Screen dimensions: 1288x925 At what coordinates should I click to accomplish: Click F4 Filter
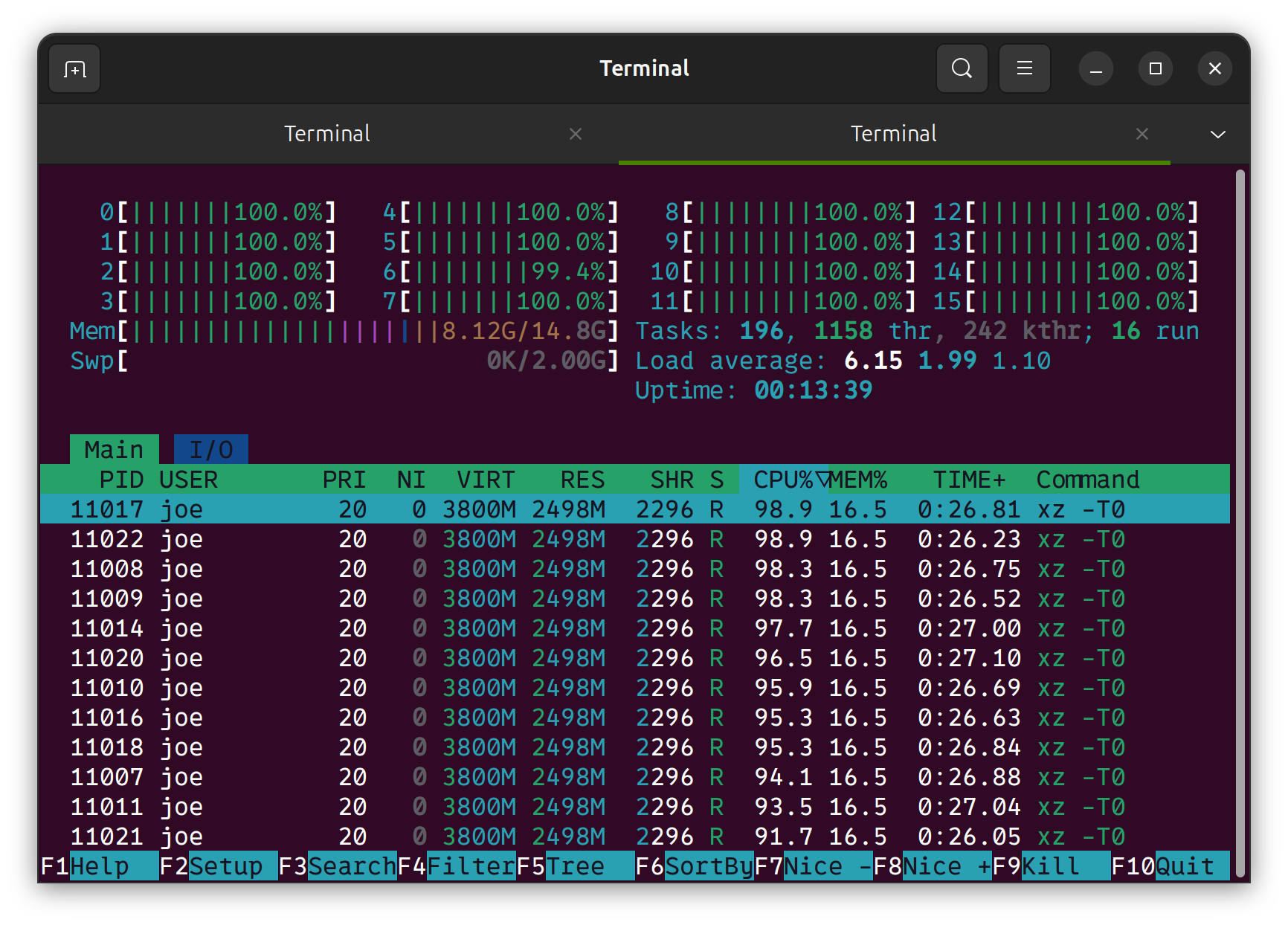coord(457,866)
